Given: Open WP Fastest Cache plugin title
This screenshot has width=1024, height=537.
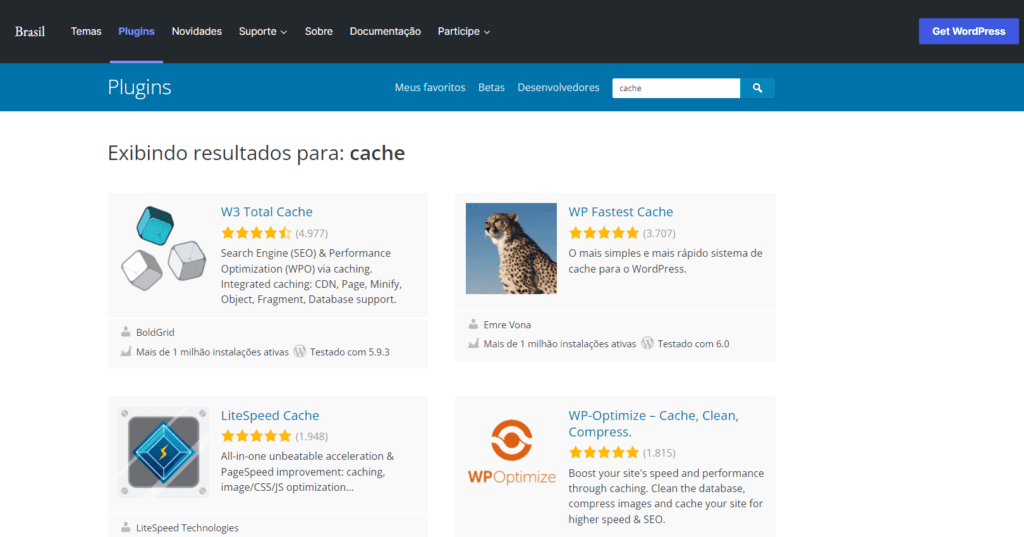Looking at the screenshot, I should click(x=620, y=212).
